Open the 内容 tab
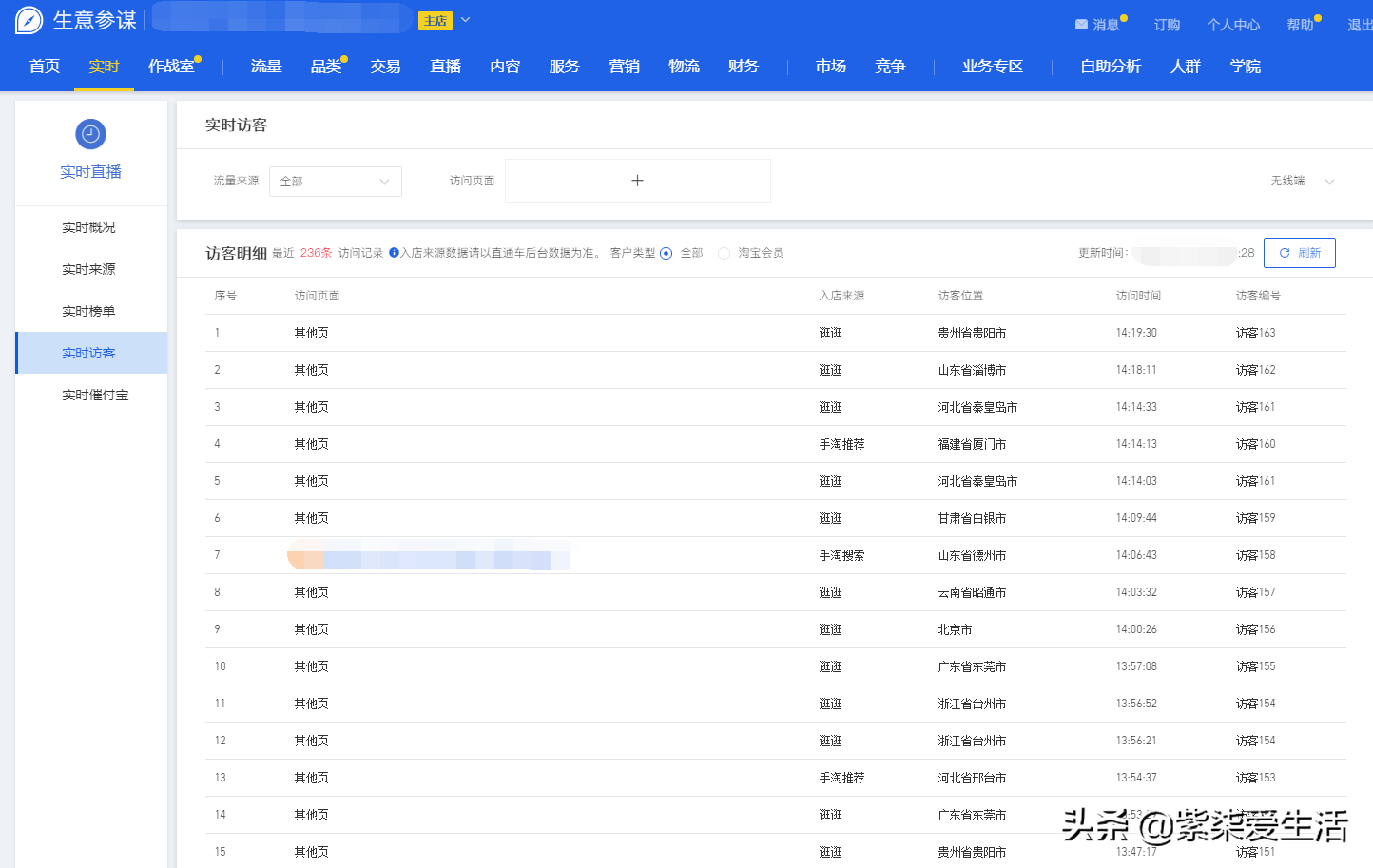 tap(505, 67)
